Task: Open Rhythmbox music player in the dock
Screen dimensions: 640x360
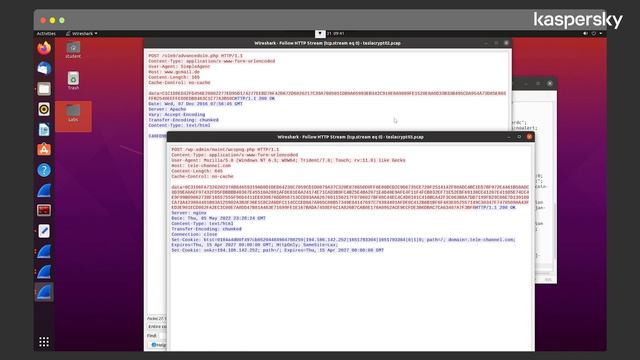Action: pyautogui.click(x=44, y=109)
